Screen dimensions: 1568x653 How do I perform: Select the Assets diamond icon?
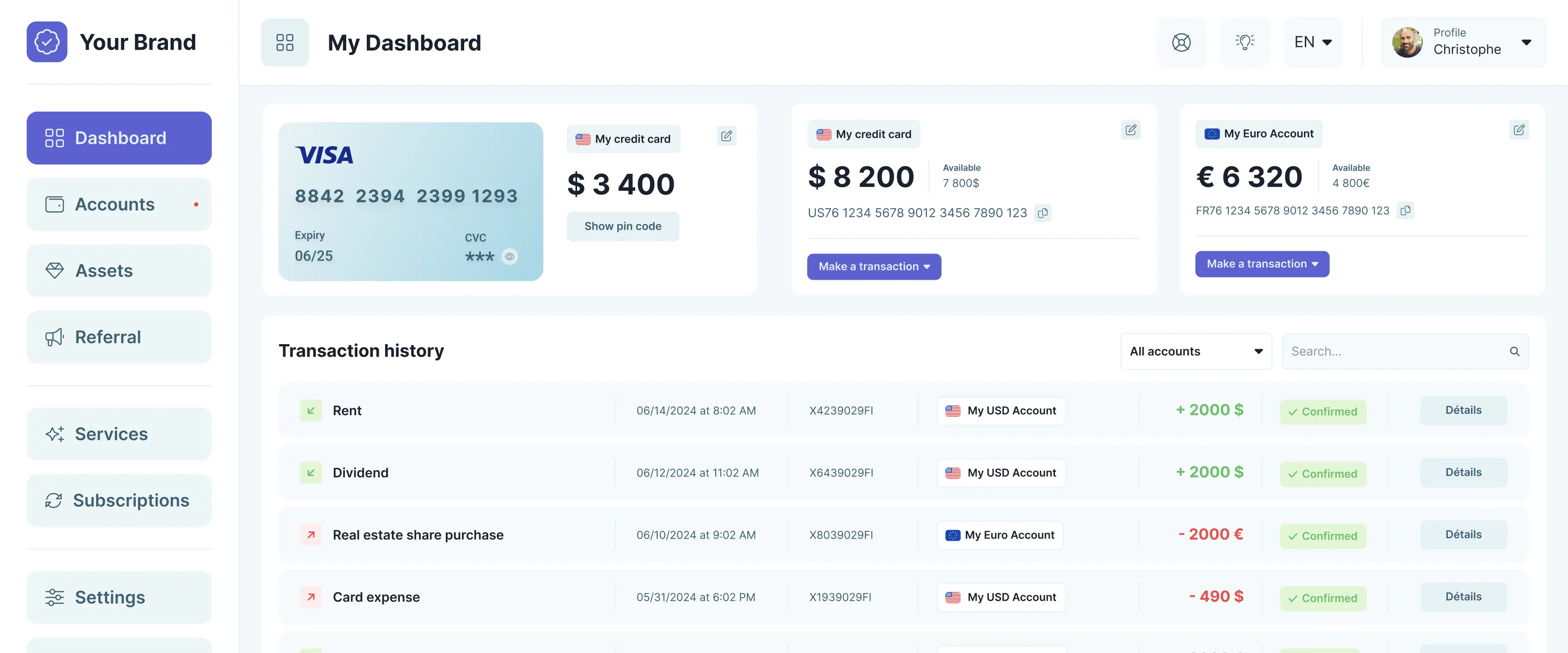[x=55, y=270]
